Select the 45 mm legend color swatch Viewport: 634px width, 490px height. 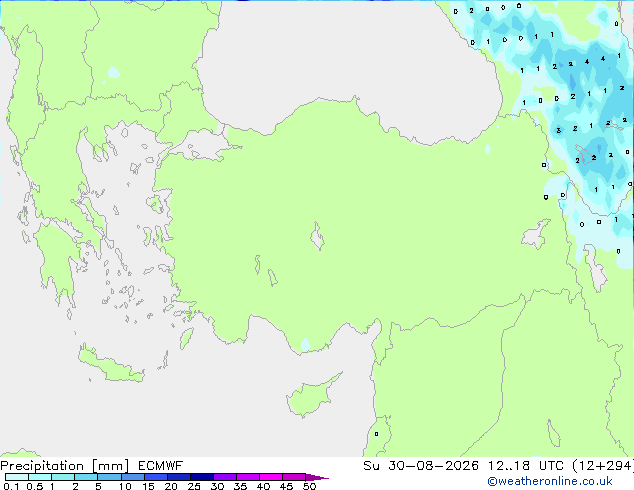(294, 477)
